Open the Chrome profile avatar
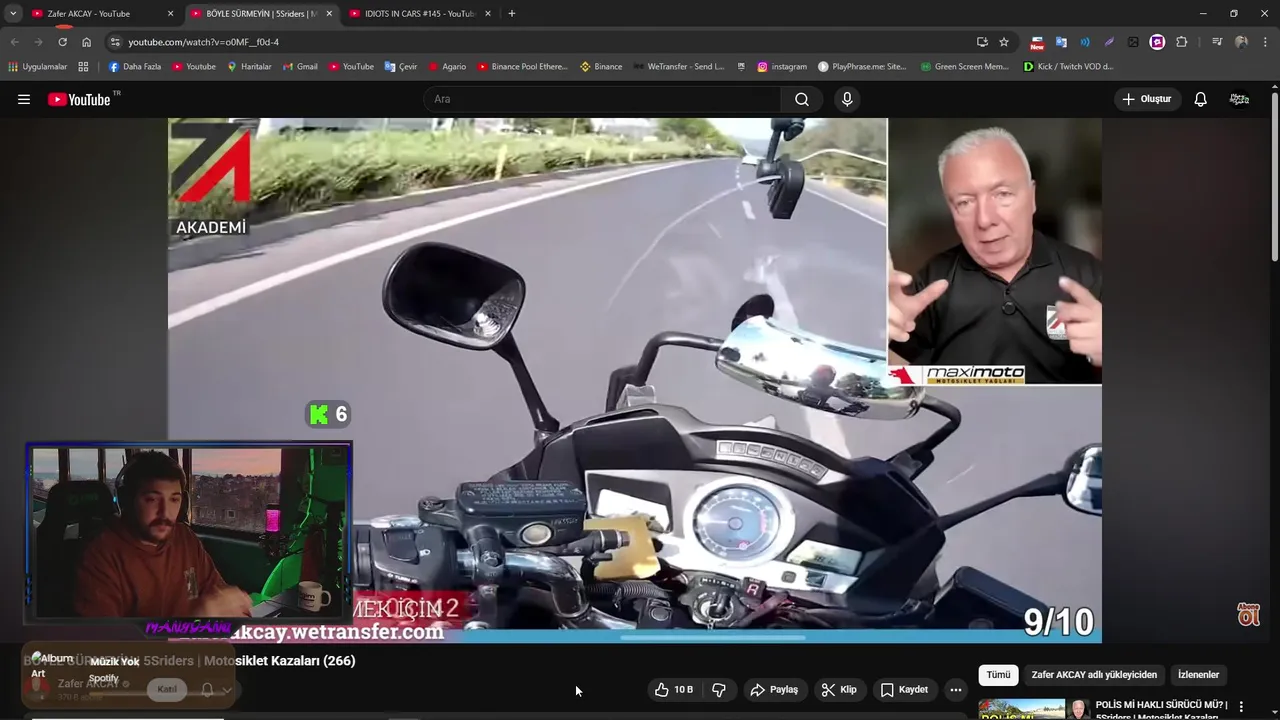 coord(1241,42)
